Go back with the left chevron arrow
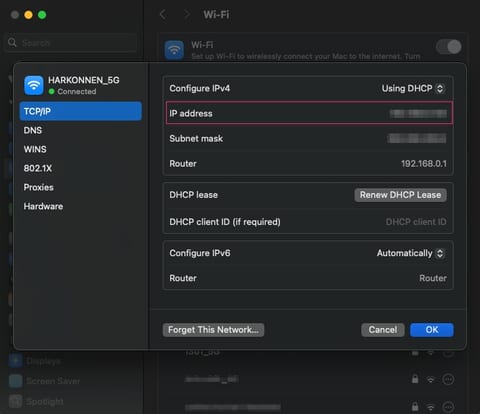 (163, 14)
